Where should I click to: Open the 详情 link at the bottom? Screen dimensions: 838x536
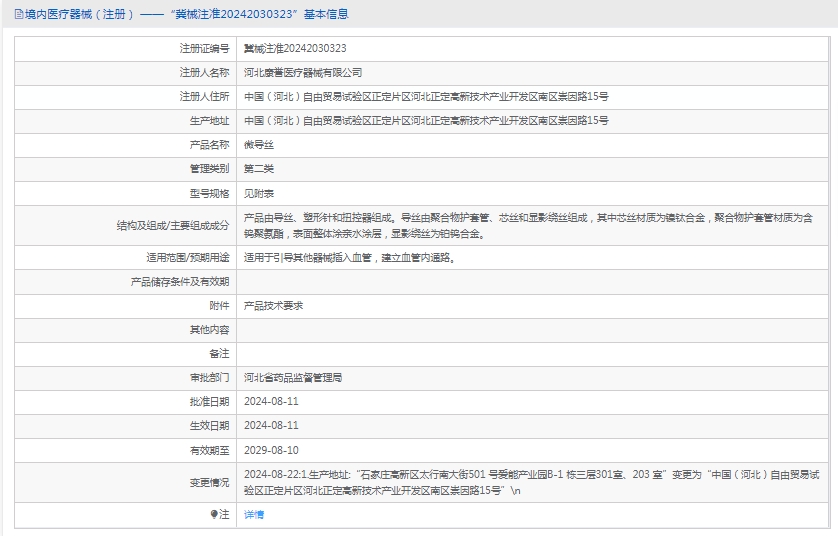(254, 514)
